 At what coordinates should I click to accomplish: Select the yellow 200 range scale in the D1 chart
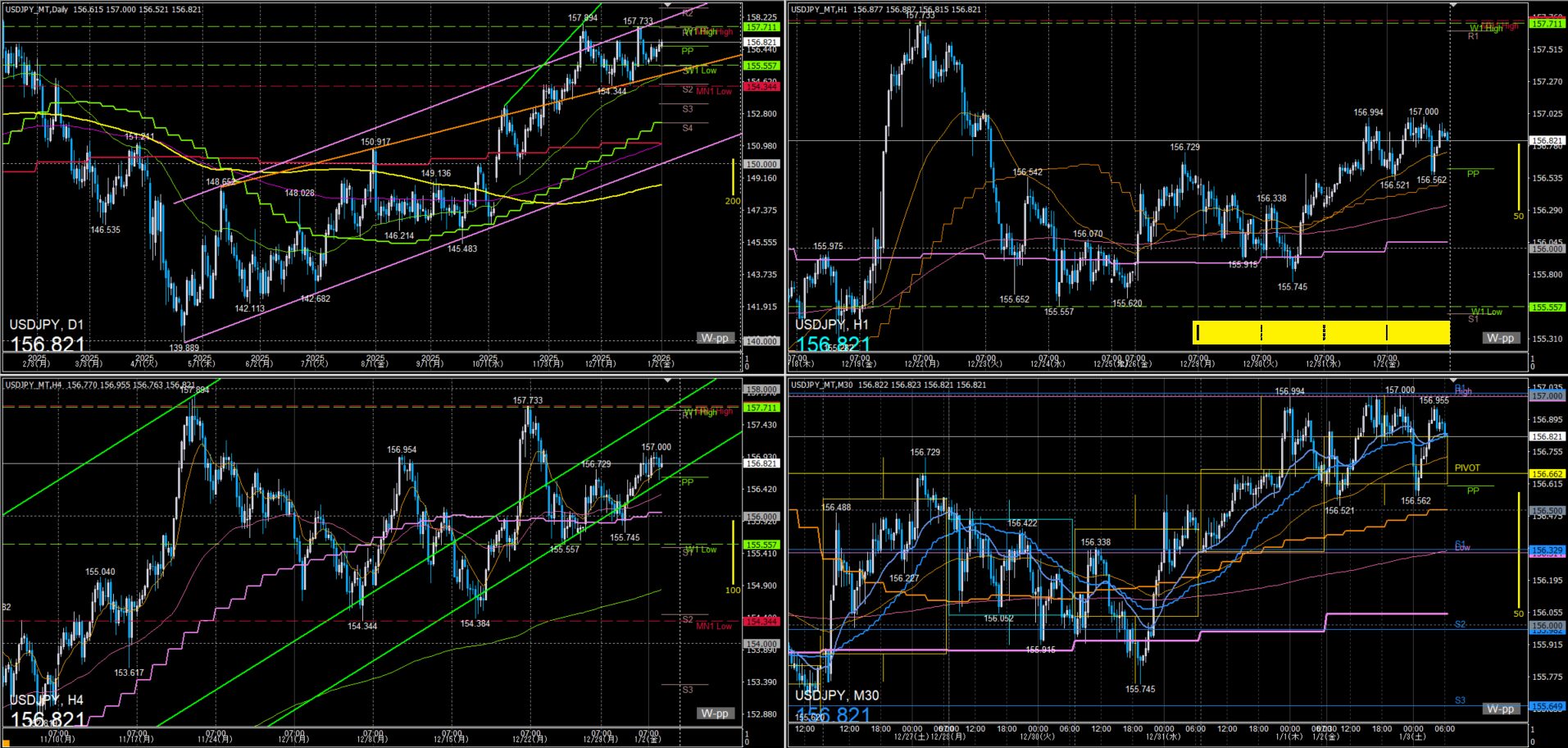pyautogui.click(x=733, y=182)
